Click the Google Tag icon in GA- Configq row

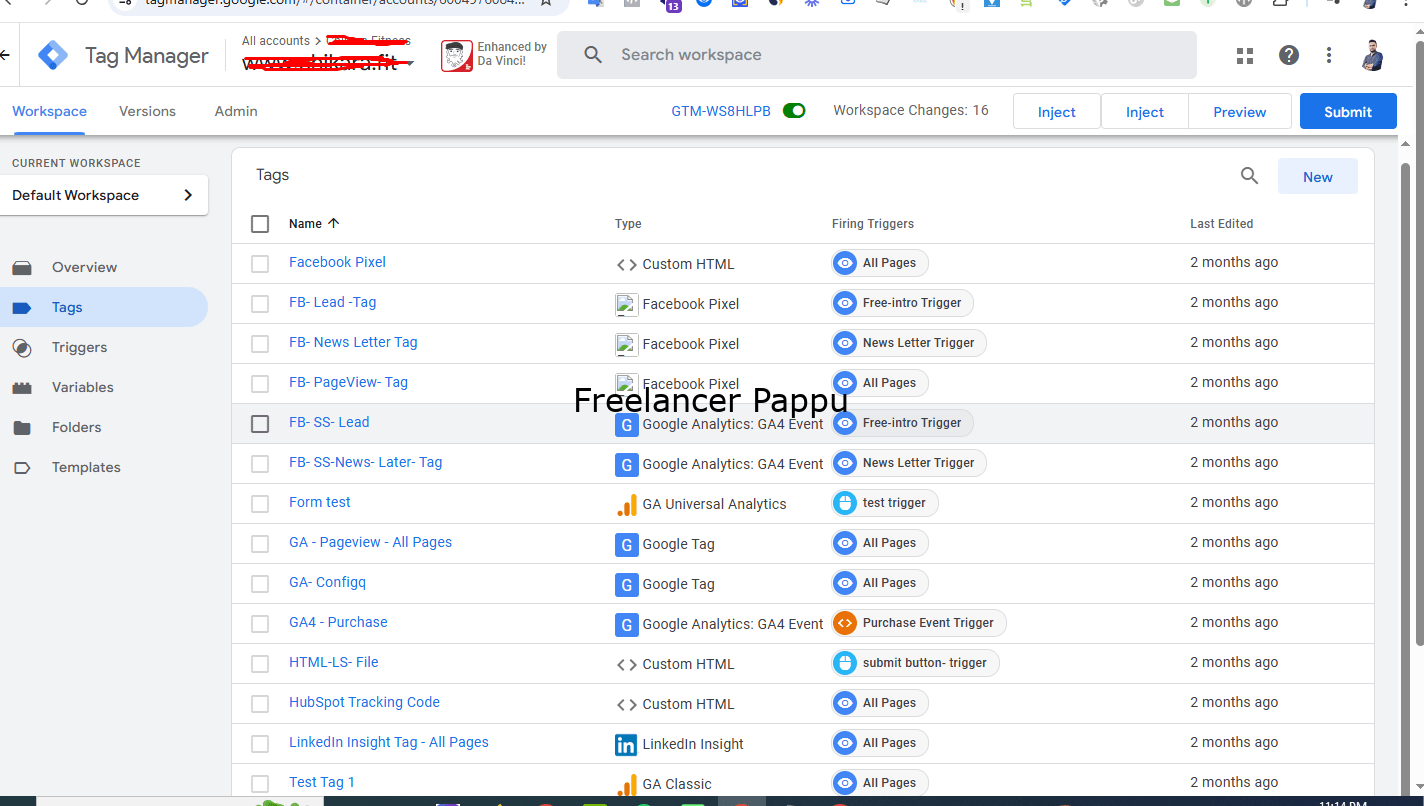point(626,584)
